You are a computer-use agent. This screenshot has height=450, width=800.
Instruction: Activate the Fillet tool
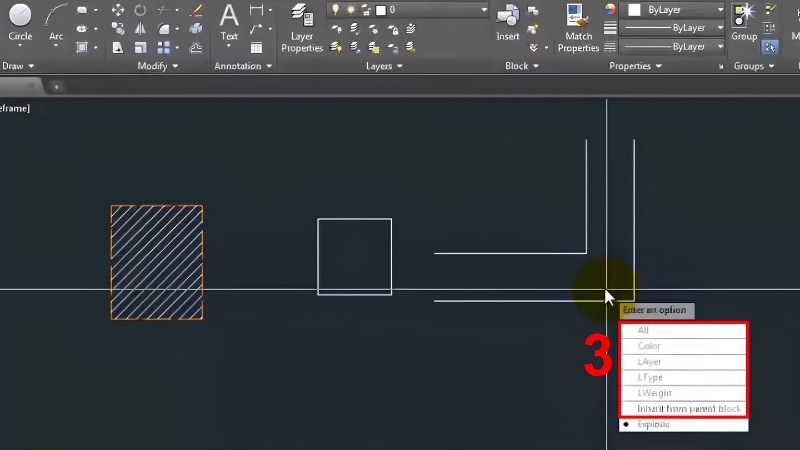click(164, 29)
